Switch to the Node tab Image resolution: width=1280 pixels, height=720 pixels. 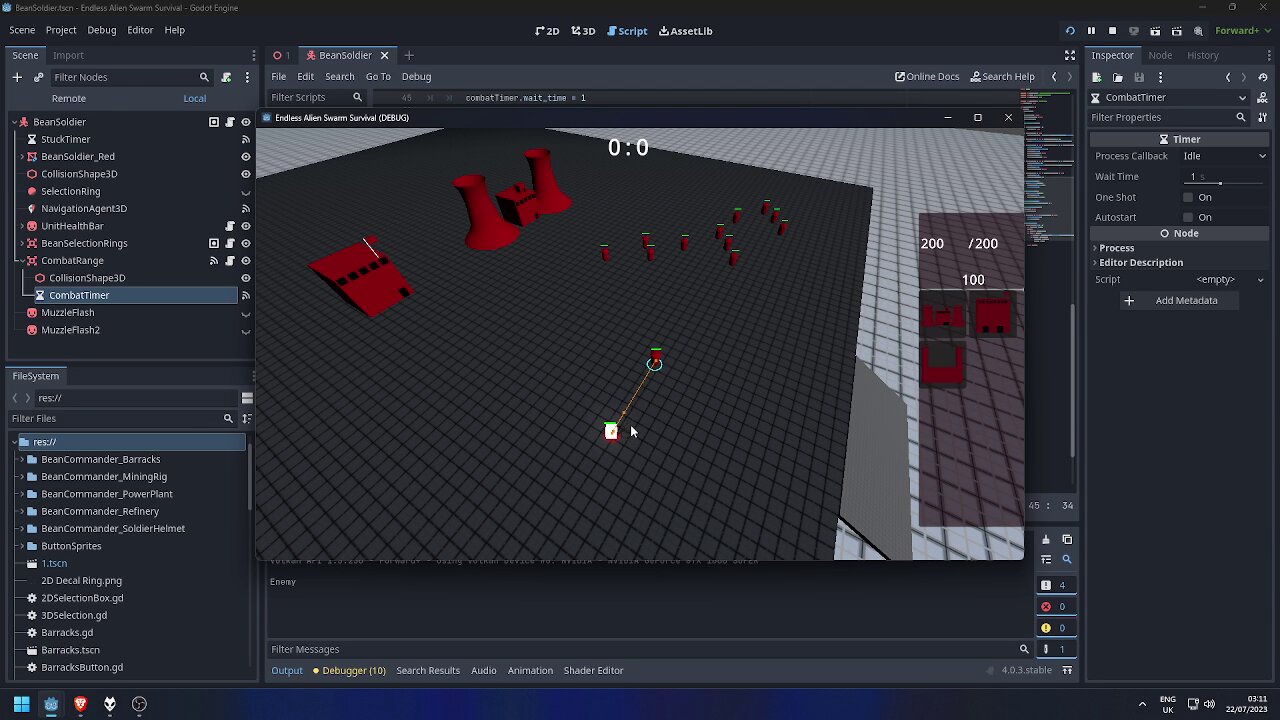pyautogui.click(x=1160, y=55)
